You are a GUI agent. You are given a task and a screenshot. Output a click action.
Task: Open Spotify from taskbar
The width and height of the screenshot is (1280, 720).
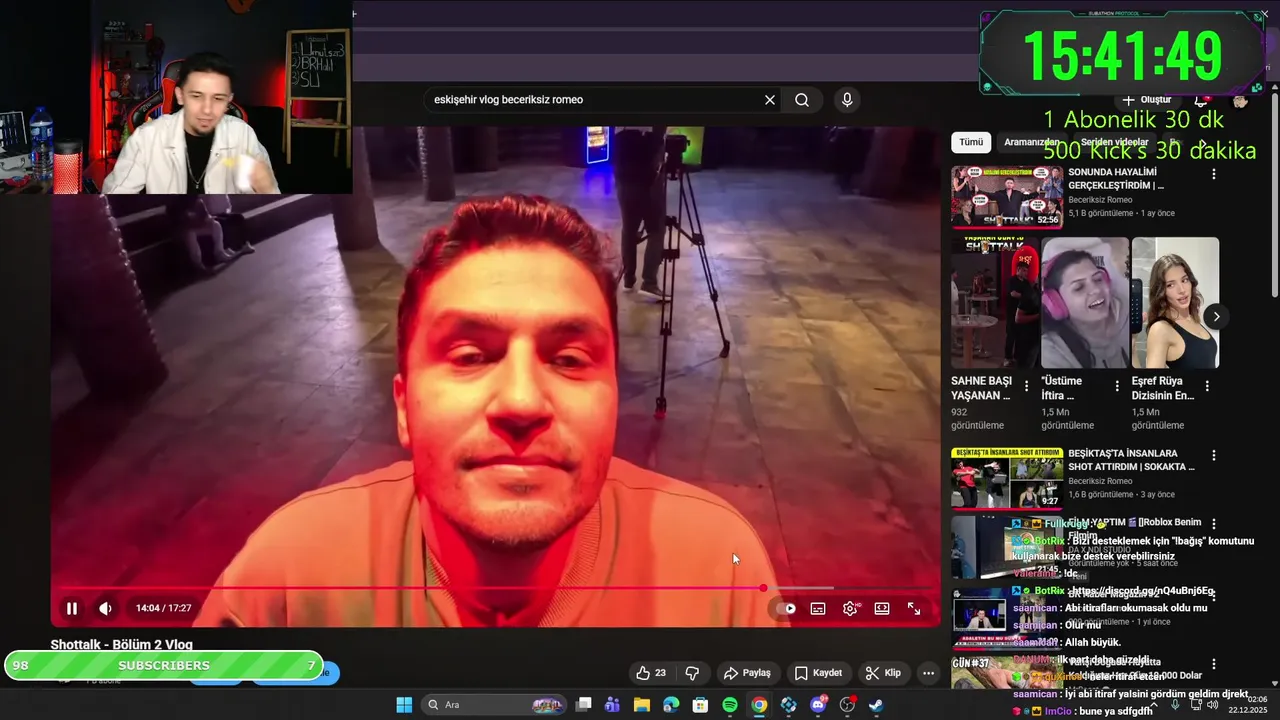730,705
